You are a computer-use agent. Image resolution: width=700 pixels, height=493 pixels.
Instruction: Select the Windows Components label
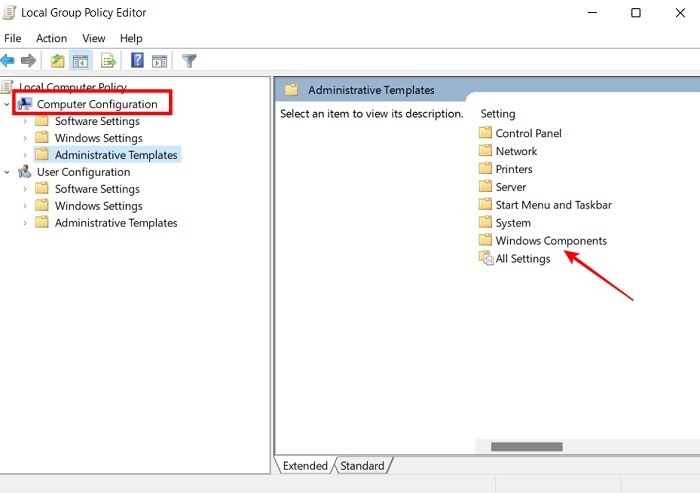[551, 241]
